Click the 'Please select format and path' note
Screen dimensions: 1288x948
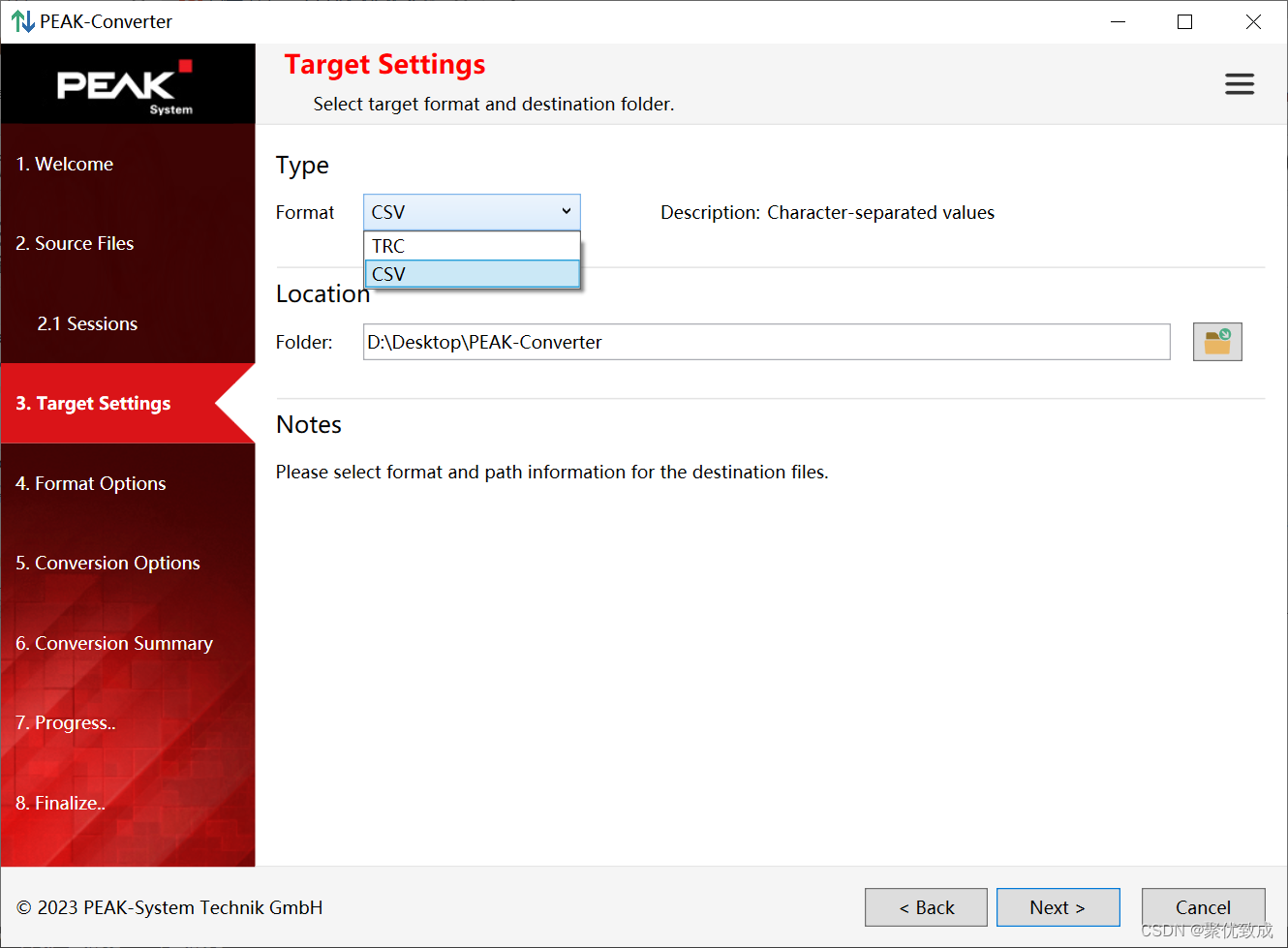click(x=552, y=472)
